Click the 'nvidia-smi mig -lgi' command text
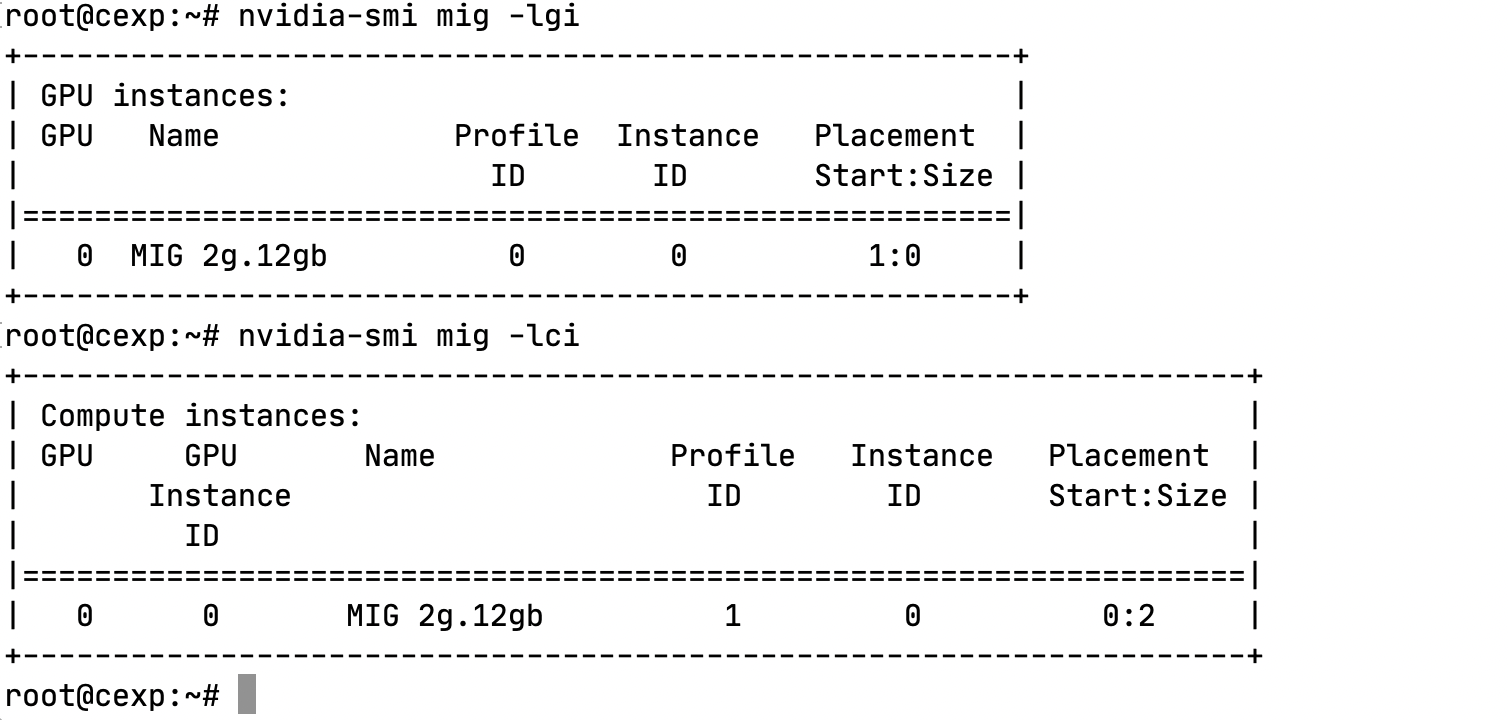 click(409, 17)
